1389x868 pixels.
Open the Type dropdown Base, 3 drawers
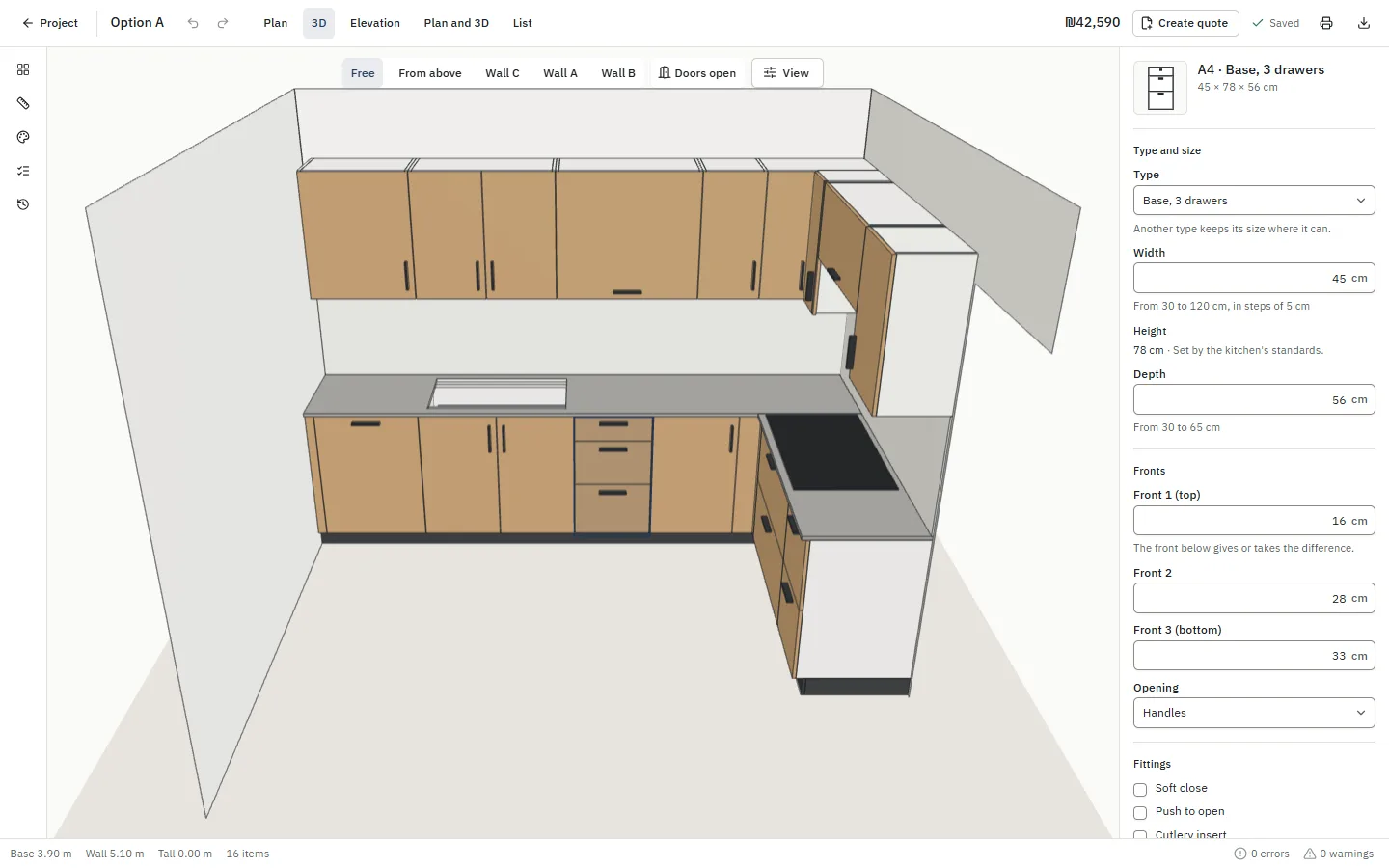tap(1254, 201)
